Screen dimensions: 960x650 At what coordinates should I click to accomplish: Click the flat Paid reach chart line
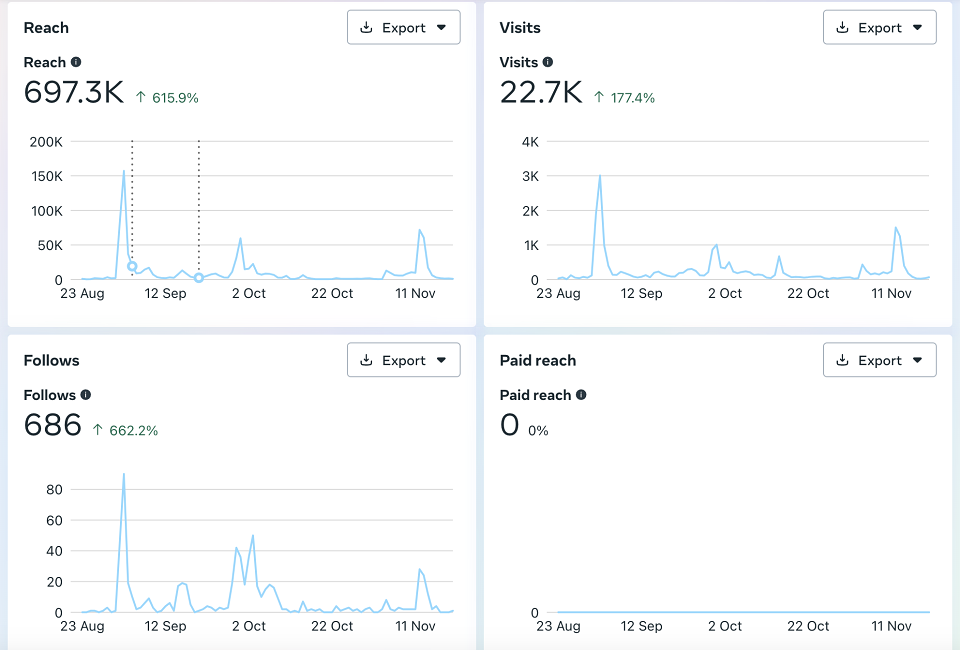click(x=743, y=611)
